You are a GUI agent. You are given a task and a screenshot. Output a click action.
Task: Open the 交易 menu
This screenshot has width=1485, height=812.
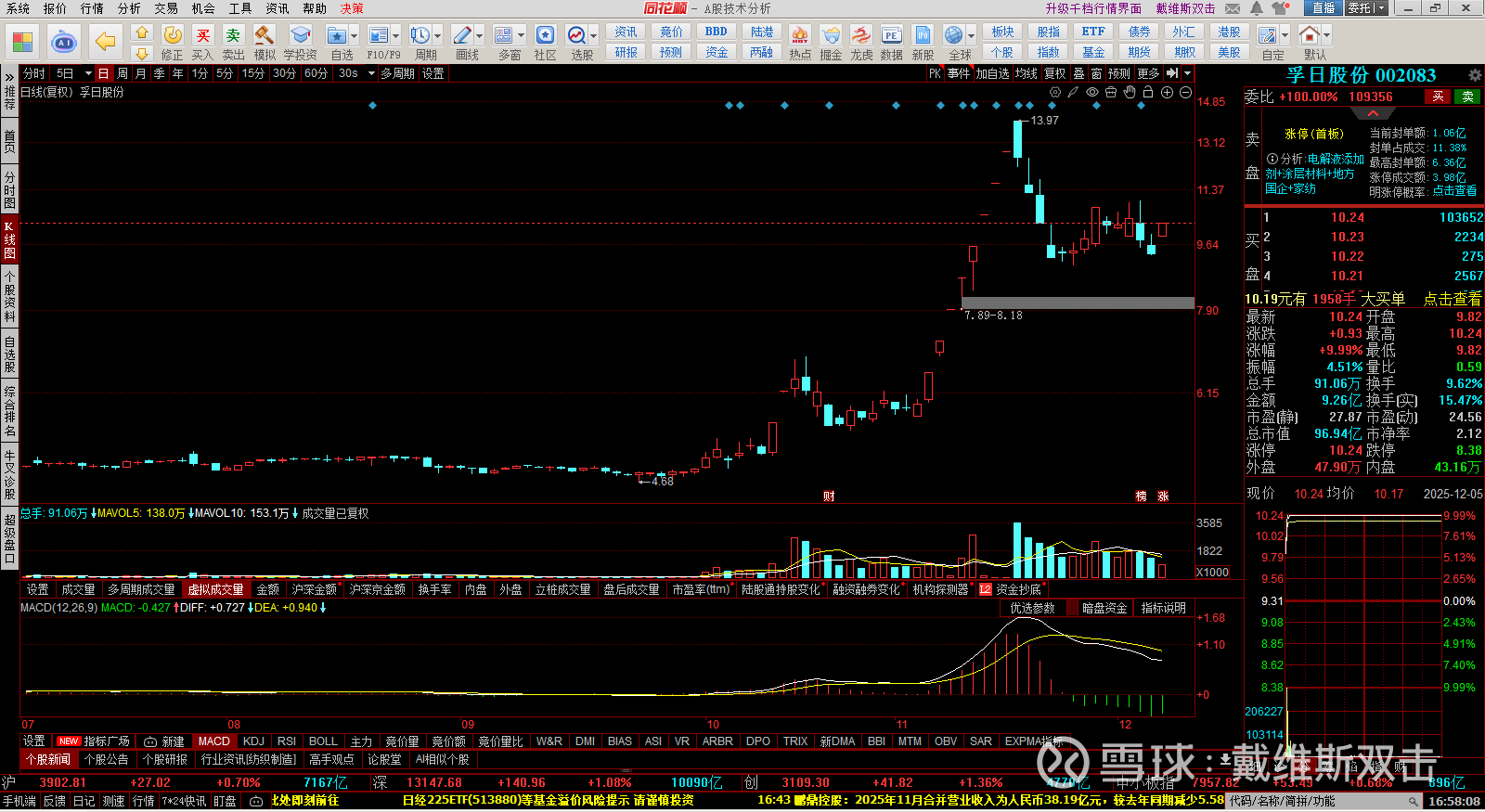click(166, 8)
